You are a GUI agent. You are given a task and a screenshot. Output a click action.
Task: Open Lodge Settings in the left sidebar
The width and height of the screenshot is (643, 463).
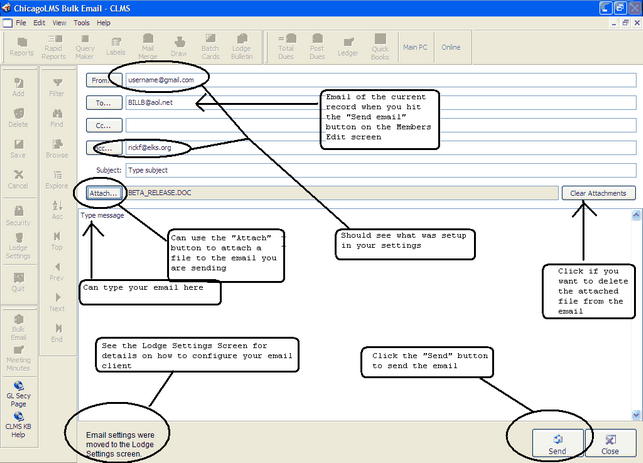[x=20, y=241]
